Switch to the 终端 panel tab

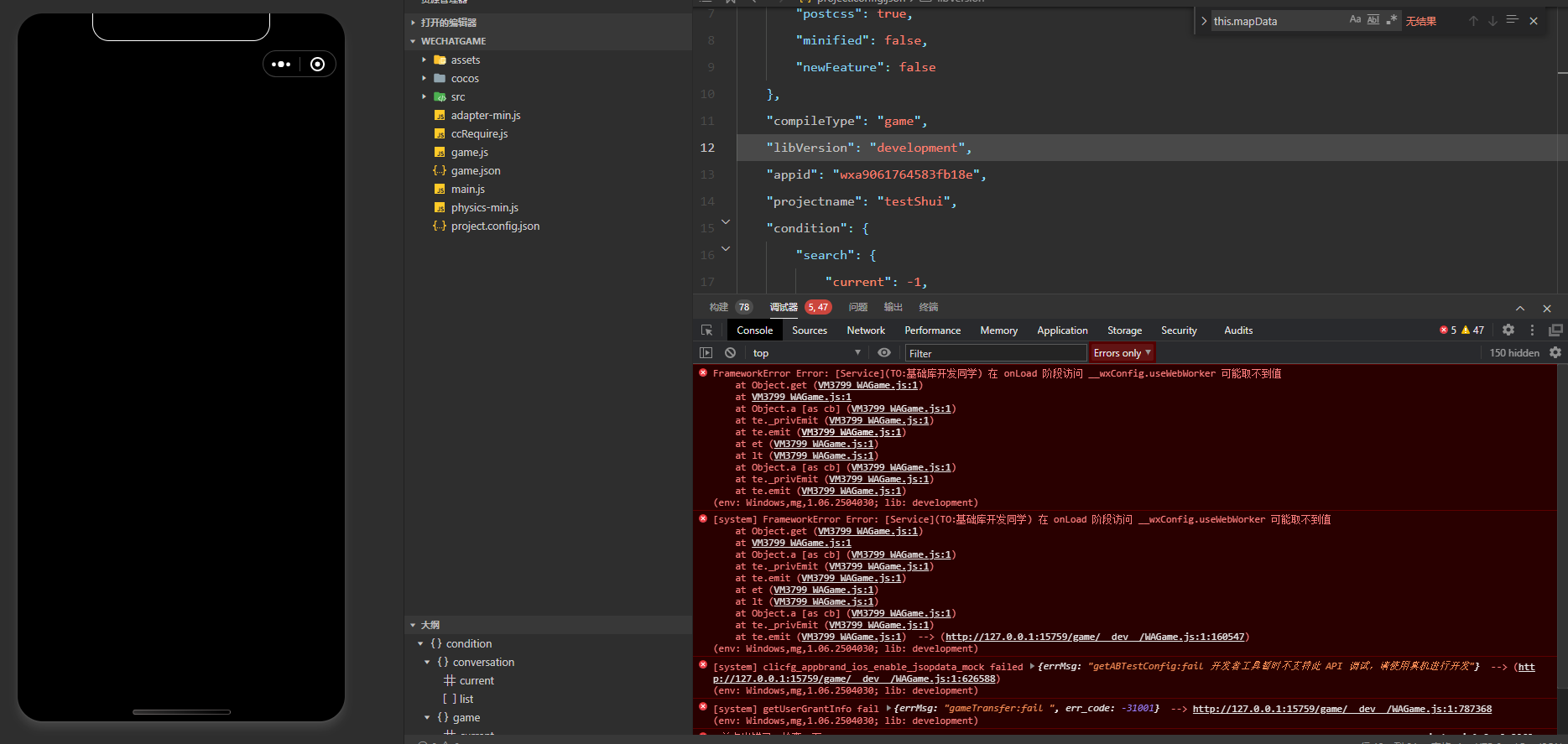pyautogui.click(x=928, y=307)
